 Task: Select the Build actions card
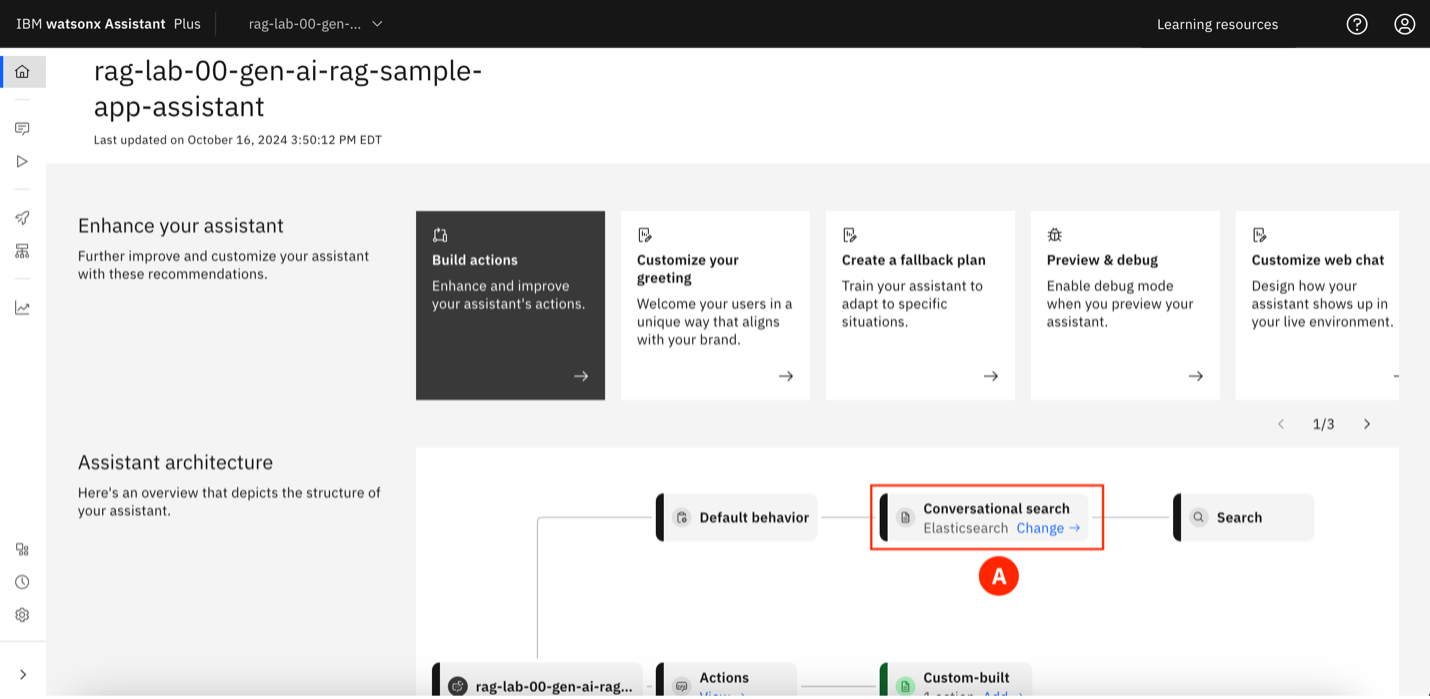point(510,305)
